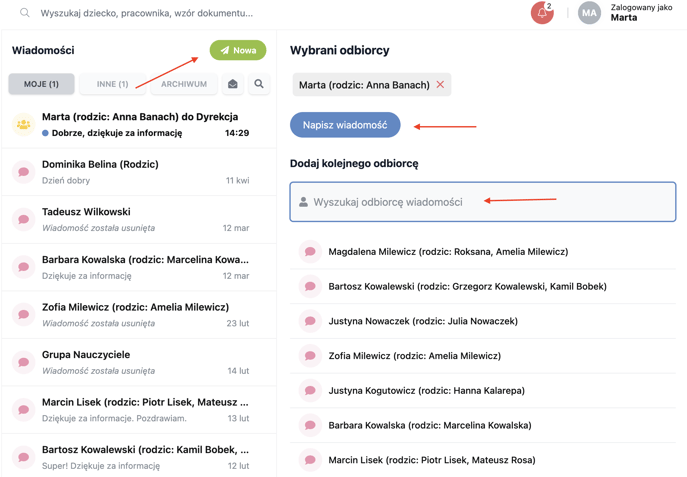Click the search magnifier in top bar
This screenshot has height=477, width=687.
[x=25, y=13]
